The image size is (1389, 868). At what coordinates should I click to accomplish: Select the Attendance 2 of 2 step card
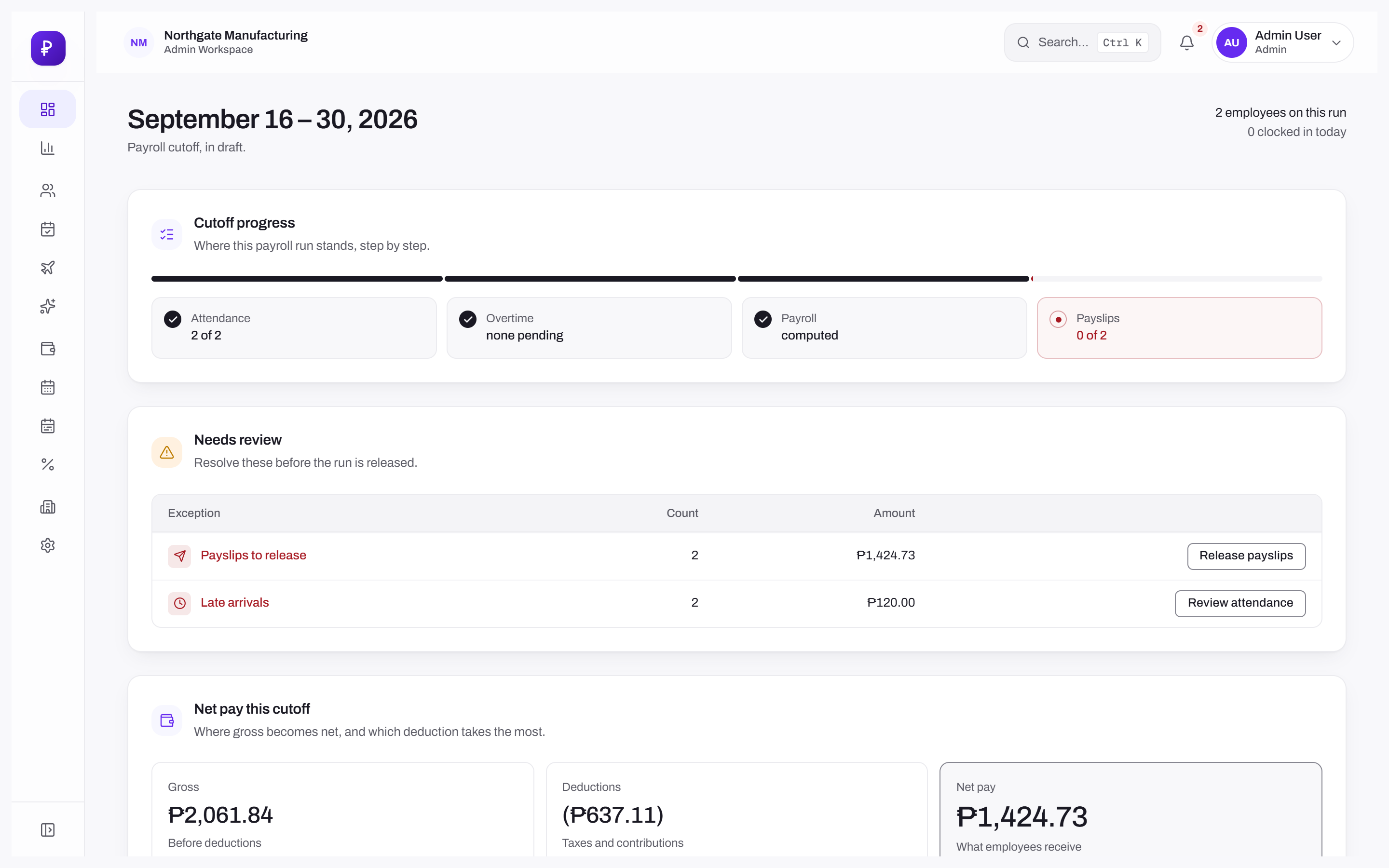coord(294,328)
